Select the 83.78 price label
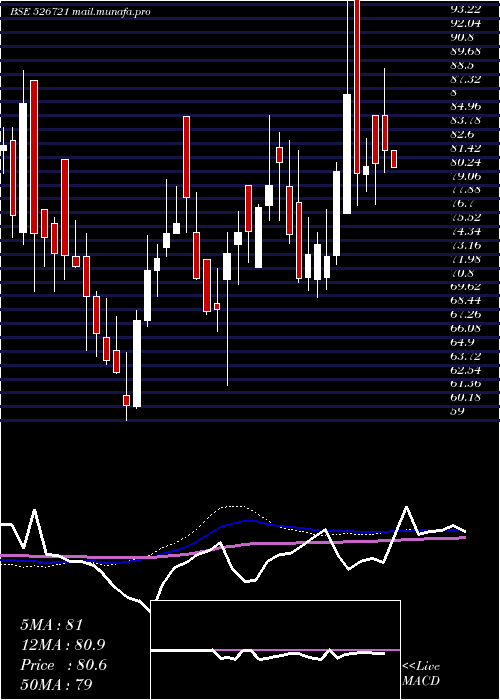This screenshot has width=500, height=700. coord(466,121)
